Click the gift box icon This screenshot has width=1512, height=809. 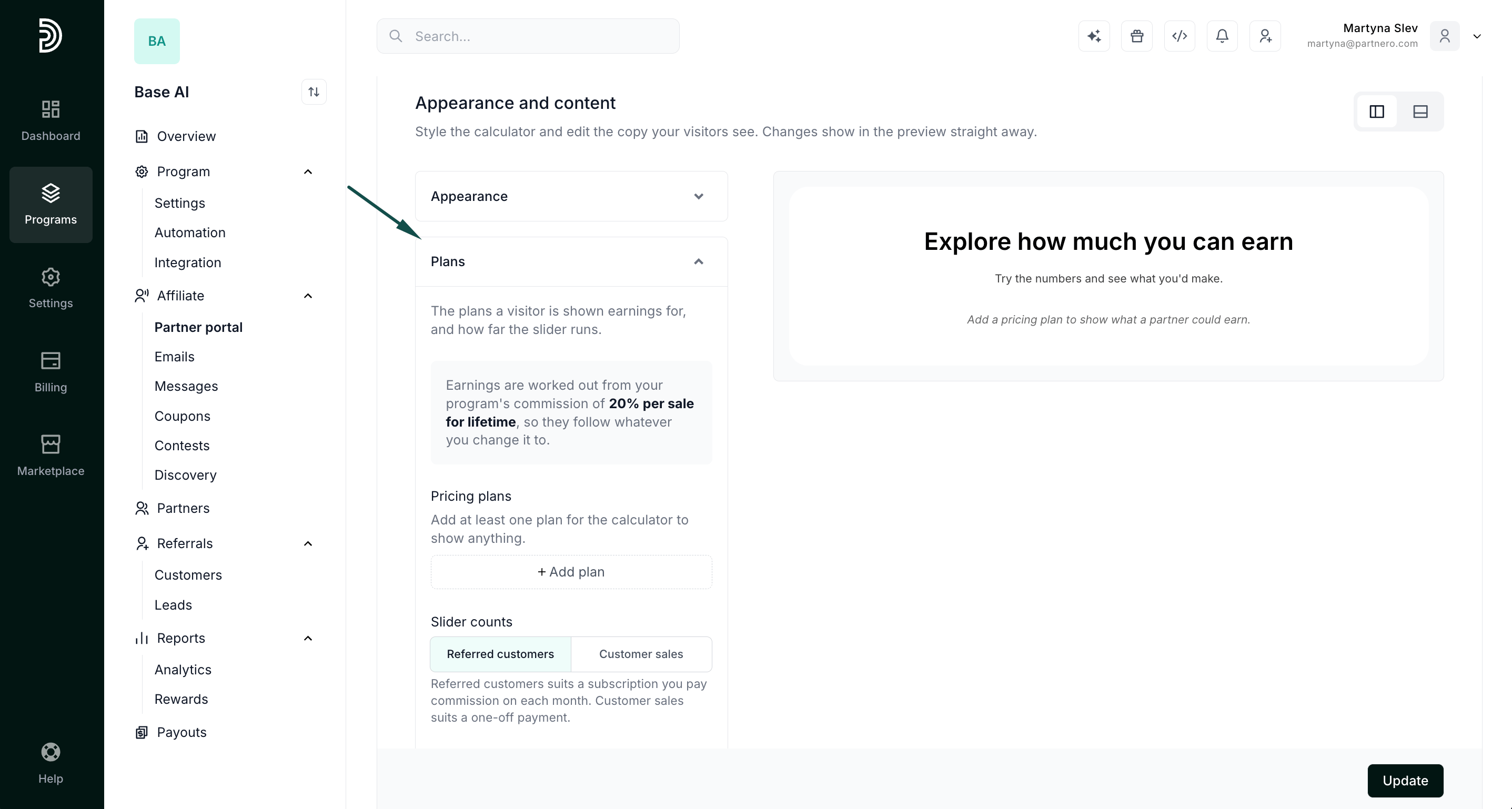1137,36
